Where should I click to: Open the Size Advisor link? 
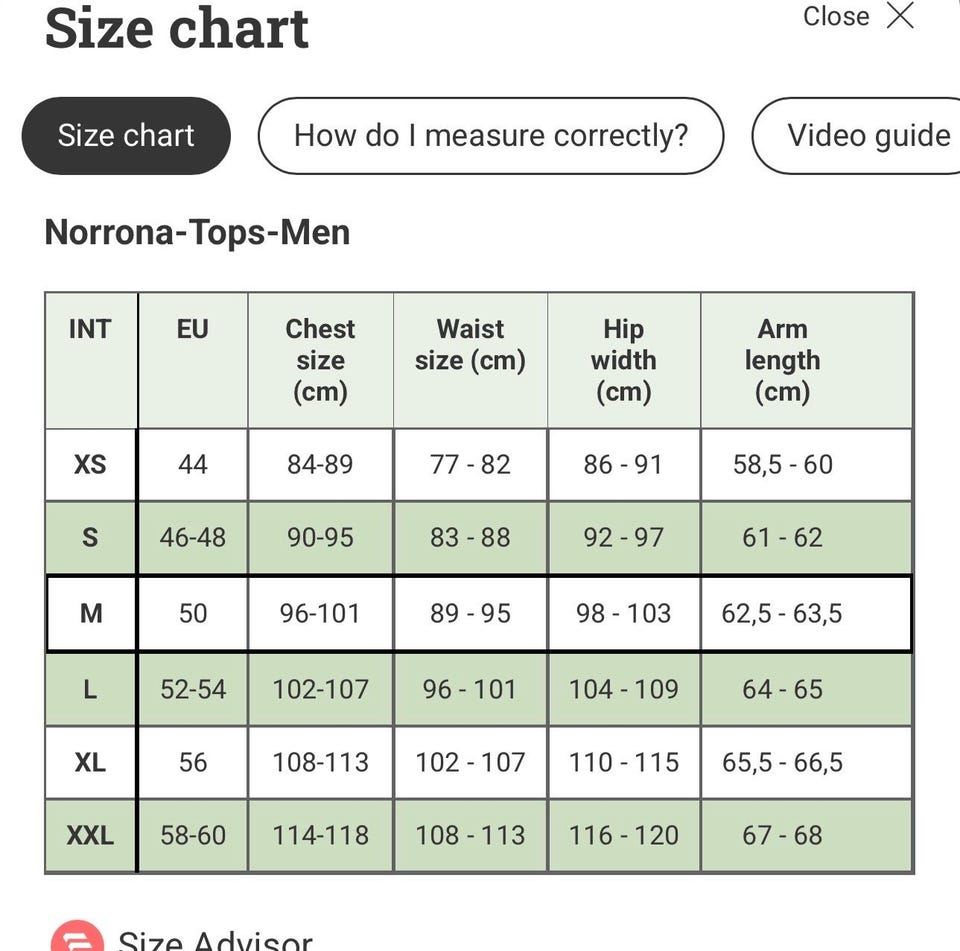215,940
